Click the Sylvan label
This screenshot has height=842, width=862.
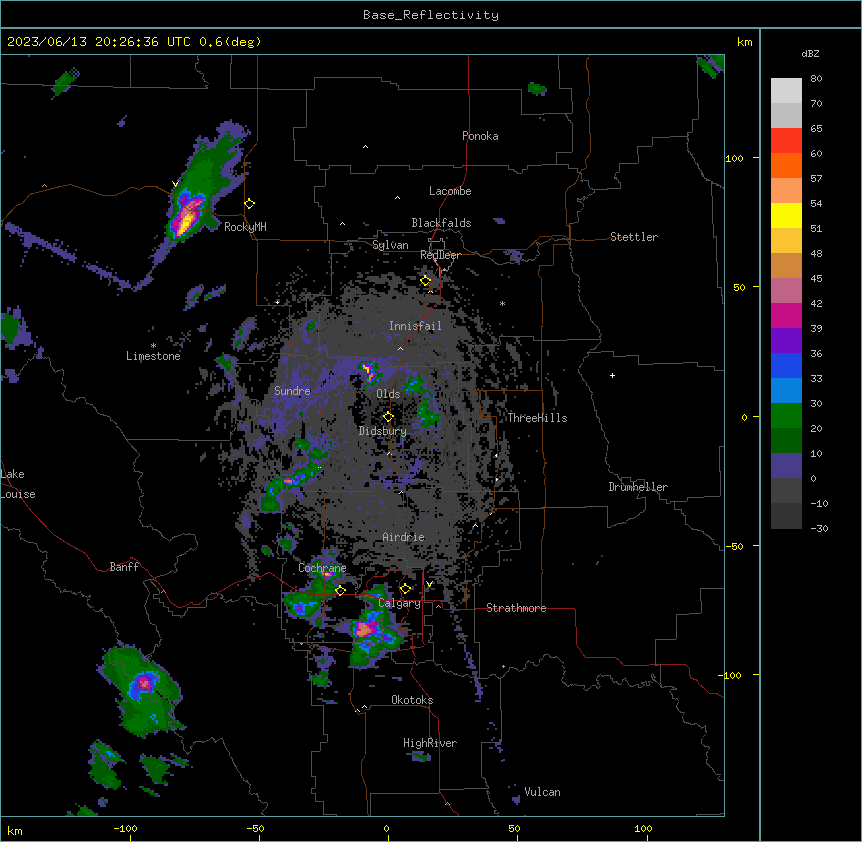[x=390, y=245]
